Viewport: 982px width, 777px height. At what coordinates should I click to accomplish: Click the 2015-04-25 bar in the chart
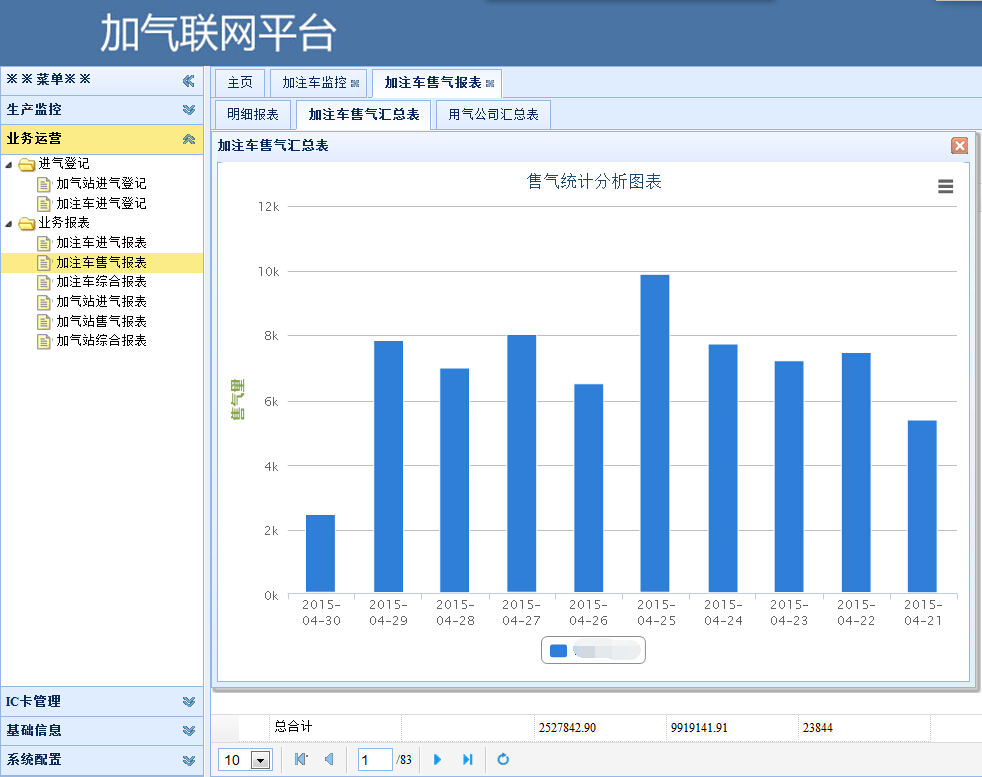point(654,433)
